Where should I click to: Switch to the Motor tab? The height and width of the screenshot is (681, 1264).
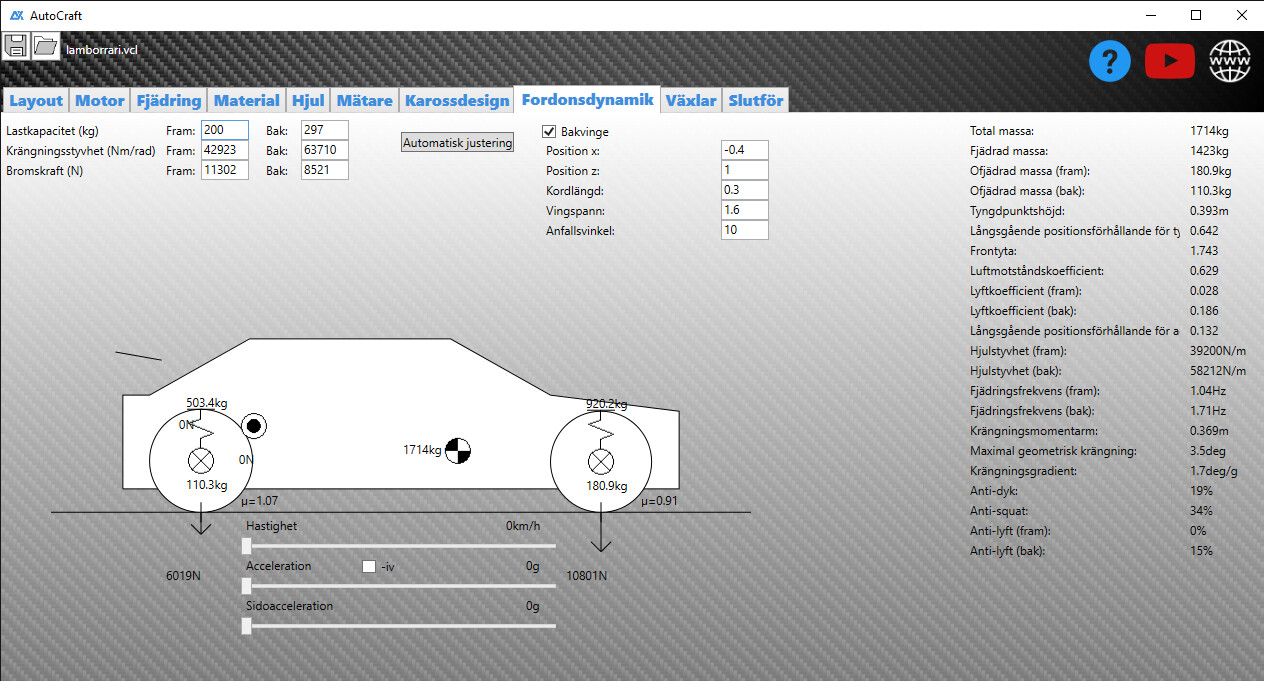pyautogui.click(x=100, y=100)
